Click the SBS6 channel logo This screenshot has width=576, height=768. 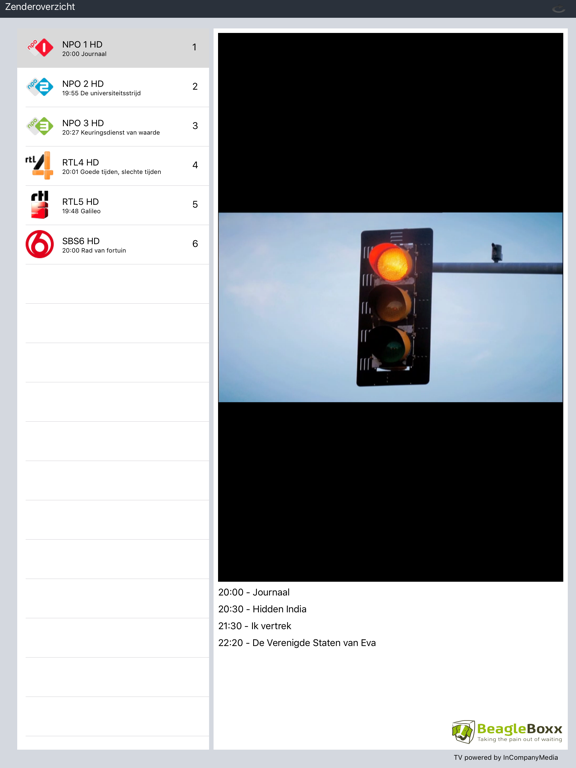pyautogui.click(x=40, y=243)
